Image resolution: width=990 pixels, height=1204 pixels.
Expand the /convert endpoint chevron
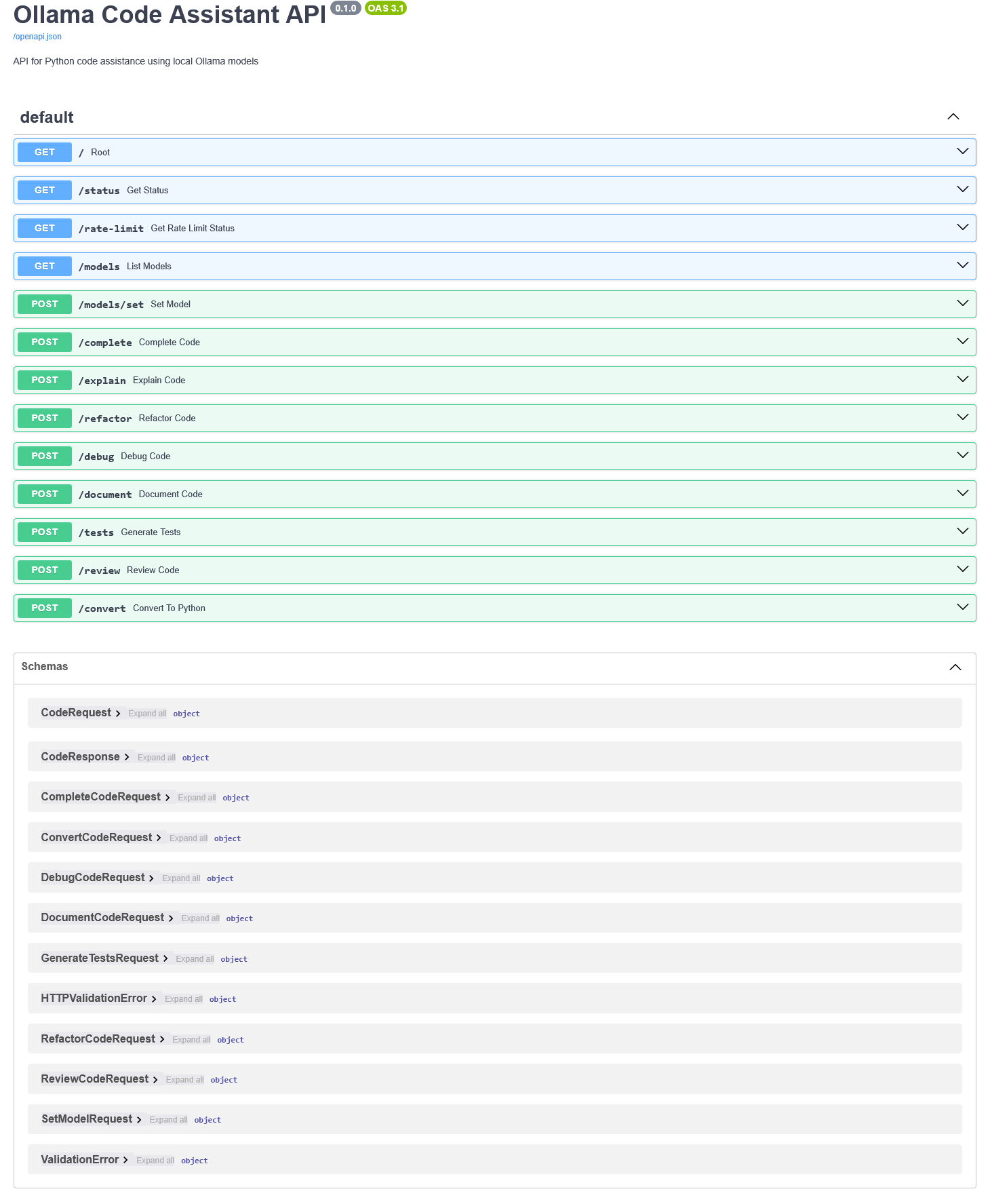pos(962,607)
